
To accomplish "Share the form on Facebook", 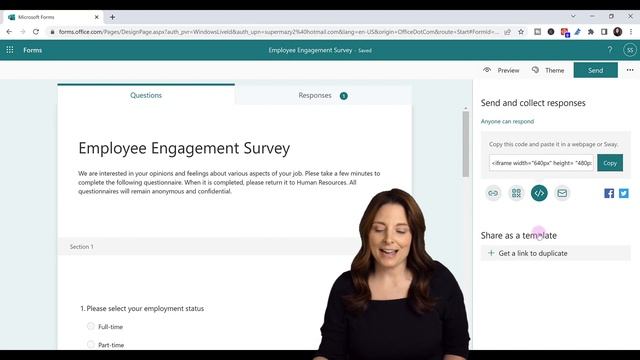I will point(609,193).
